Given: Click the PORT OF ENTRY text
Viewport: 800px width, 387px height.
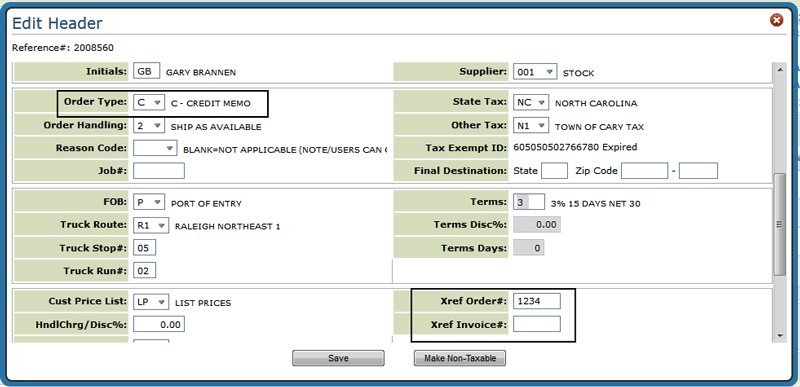Looking at the screenshot, I should pos(206,203).
